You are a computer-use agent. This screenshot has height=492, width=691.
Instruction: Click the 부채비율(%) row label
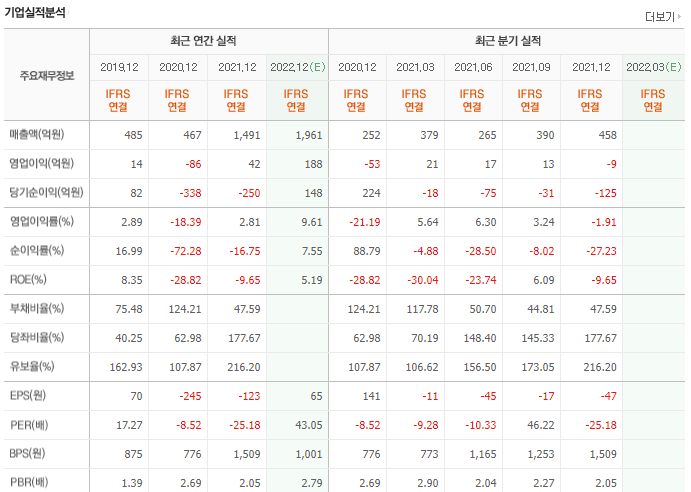tap(37, 308)
